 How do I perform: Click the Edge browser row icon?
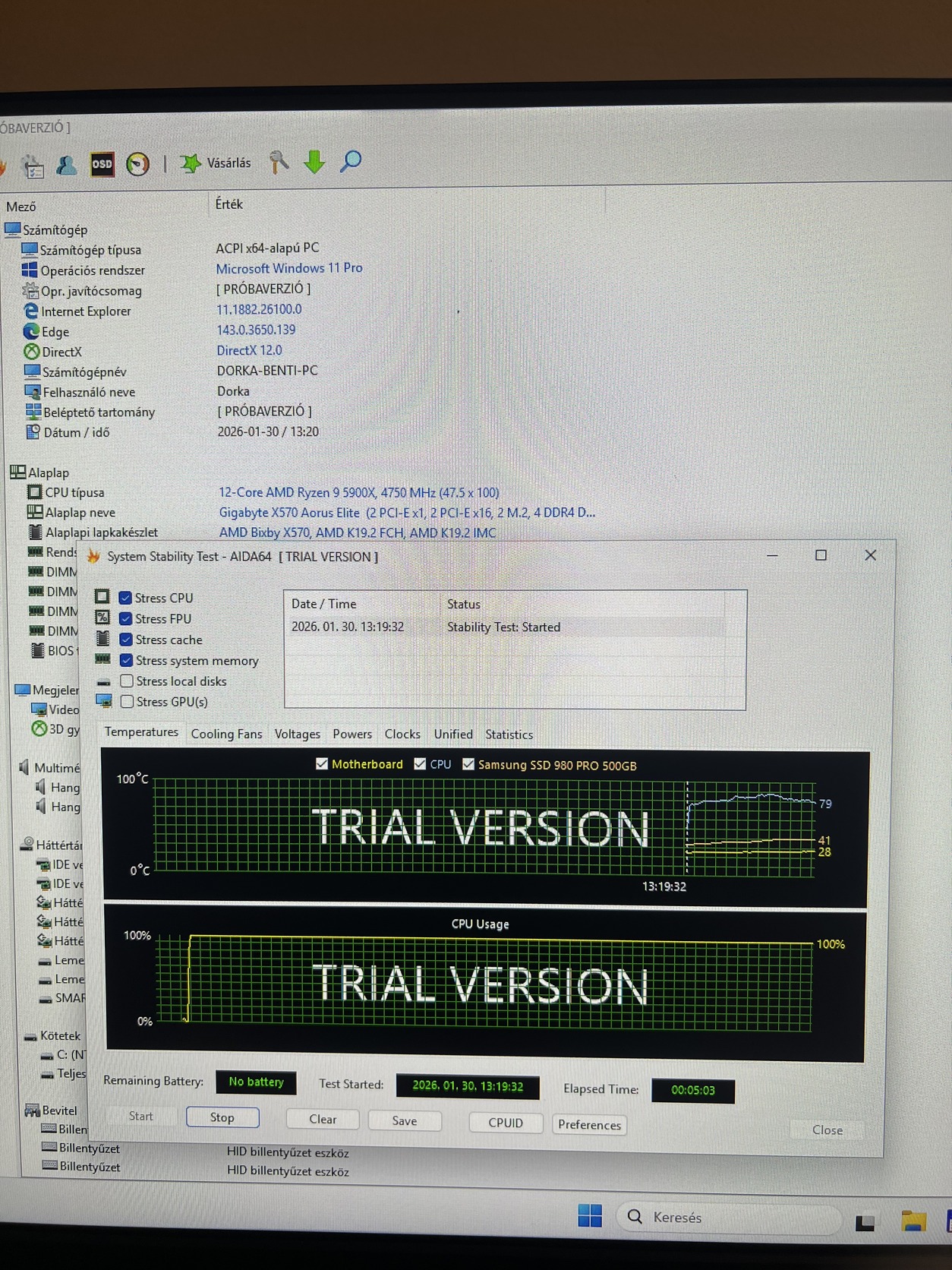tap(31, 331)
